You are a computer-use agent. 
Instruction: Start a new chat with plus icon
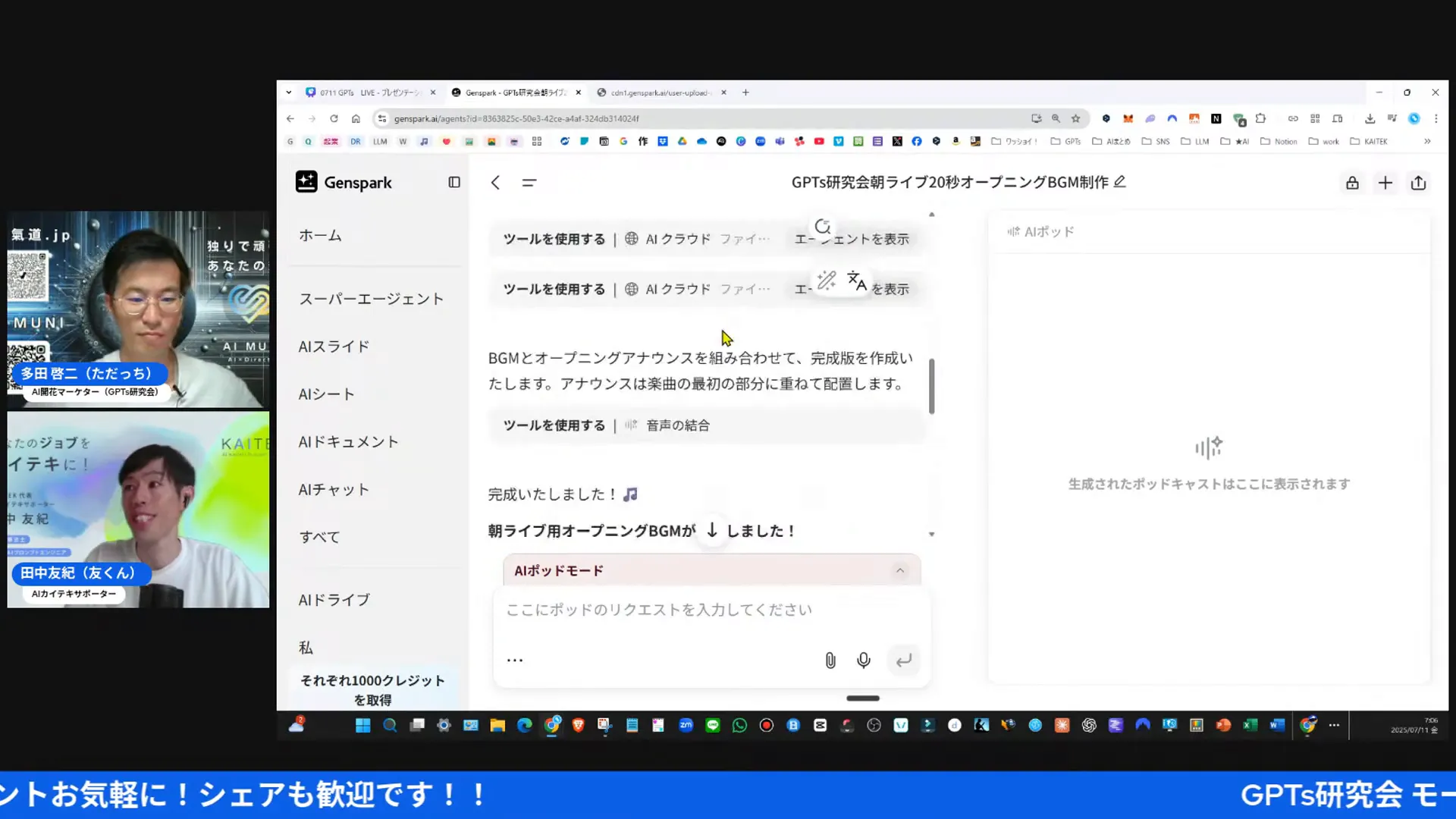coord(1385,183)
